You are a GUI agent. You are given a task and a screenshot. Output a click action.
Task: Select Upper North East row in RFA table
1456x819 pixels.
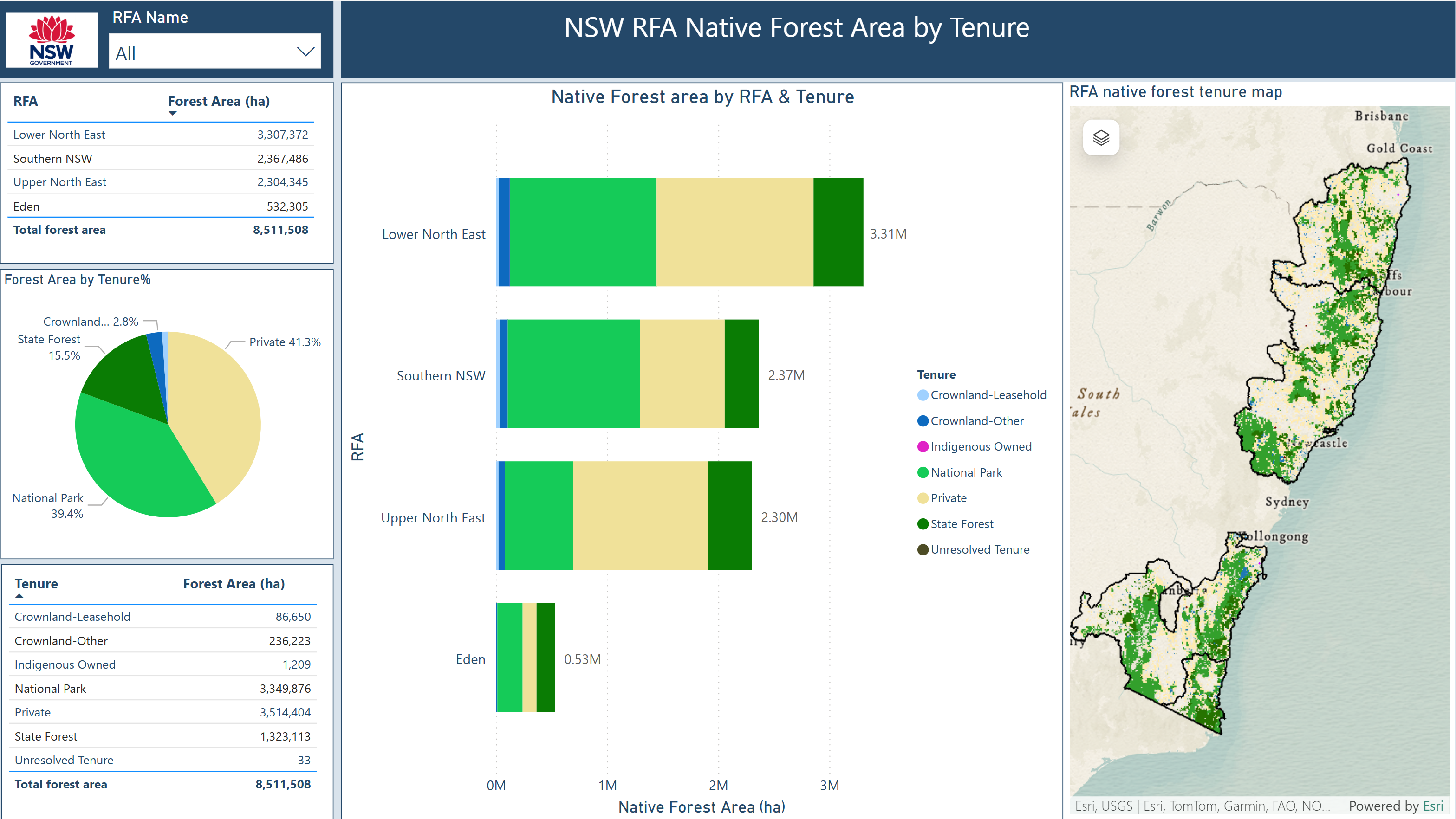161,182
